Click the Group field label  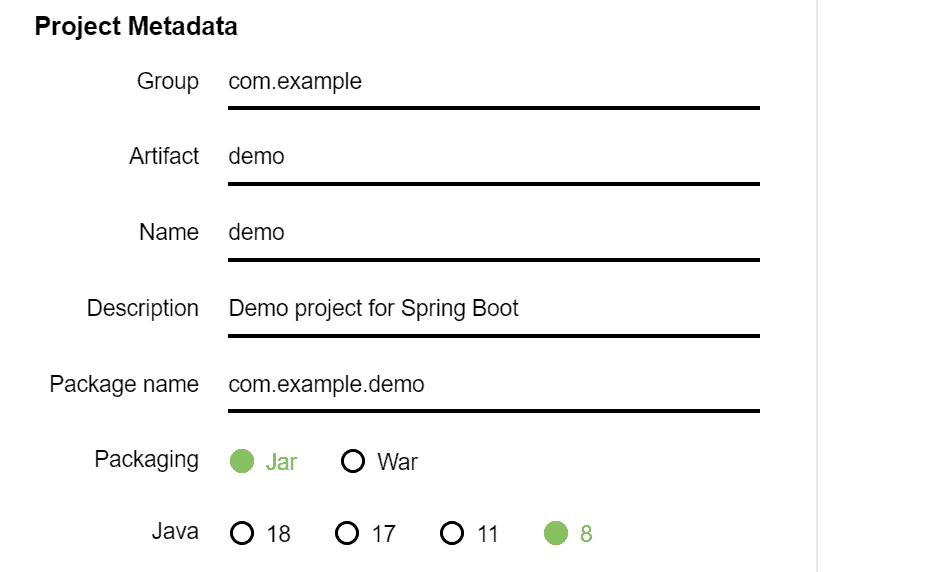(x=168, y=82)
